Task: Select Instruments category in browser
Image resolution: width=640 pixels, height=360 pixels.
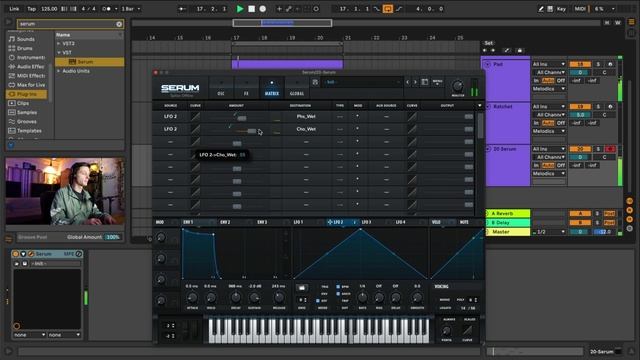Action: [27, 58]
